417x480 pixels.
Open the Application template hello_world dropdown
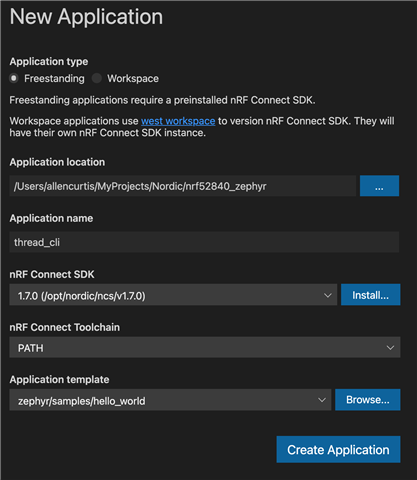[170, 400]
